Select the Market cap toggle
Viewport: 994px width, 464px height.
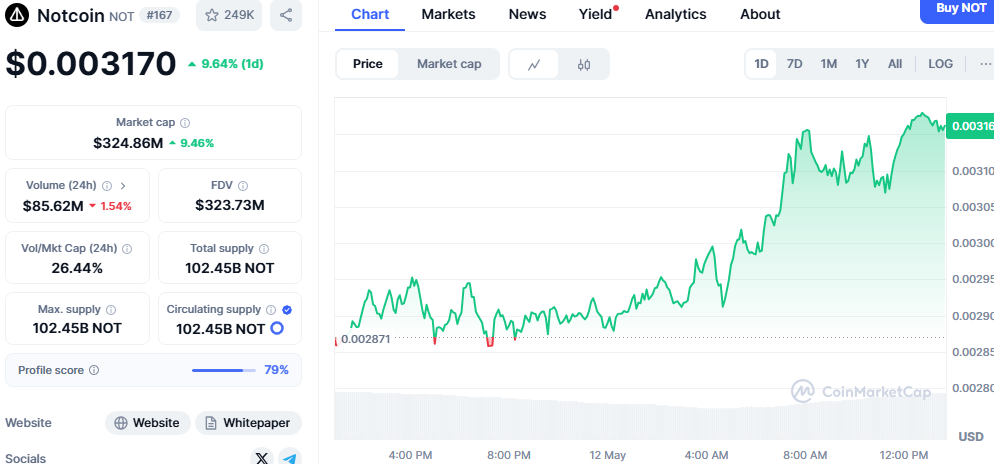[449, 64]
